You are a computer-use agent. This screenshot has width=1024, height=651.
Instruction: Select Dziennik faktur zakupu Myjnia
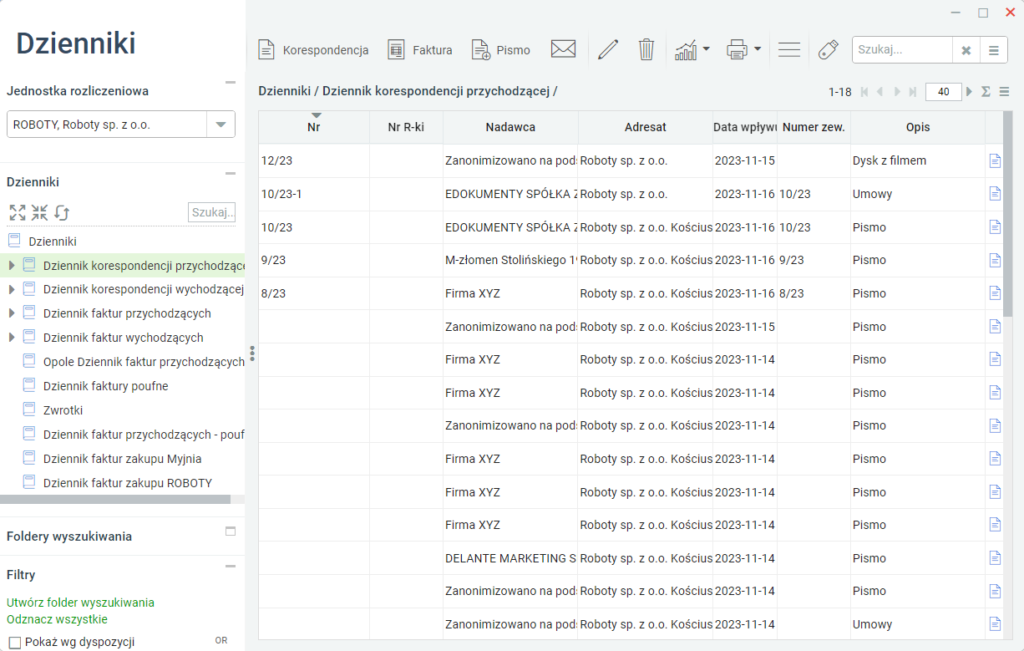click(x=122, y=459)
